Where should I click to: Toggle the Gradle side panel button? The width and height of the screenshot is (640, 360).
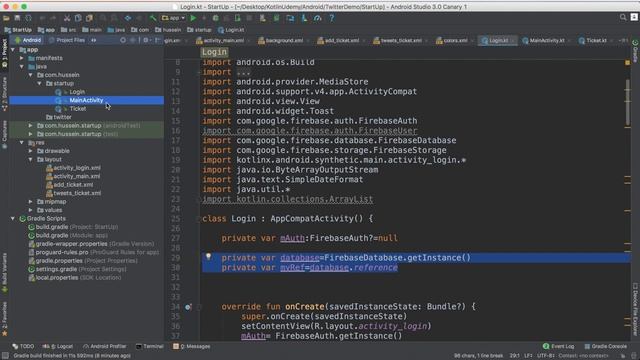point(635,51)
